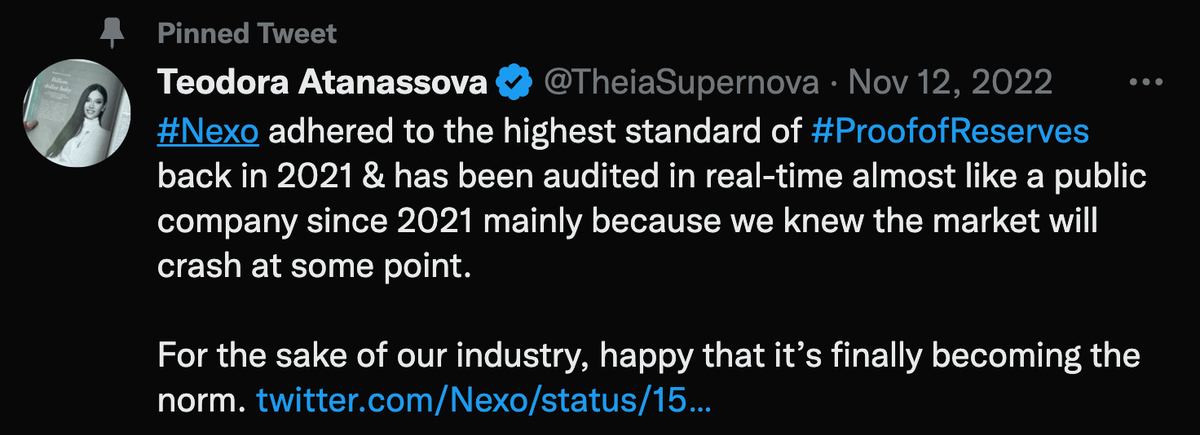
Task: Click the line starting "back in 2021"
Action: tap(650, 178)
